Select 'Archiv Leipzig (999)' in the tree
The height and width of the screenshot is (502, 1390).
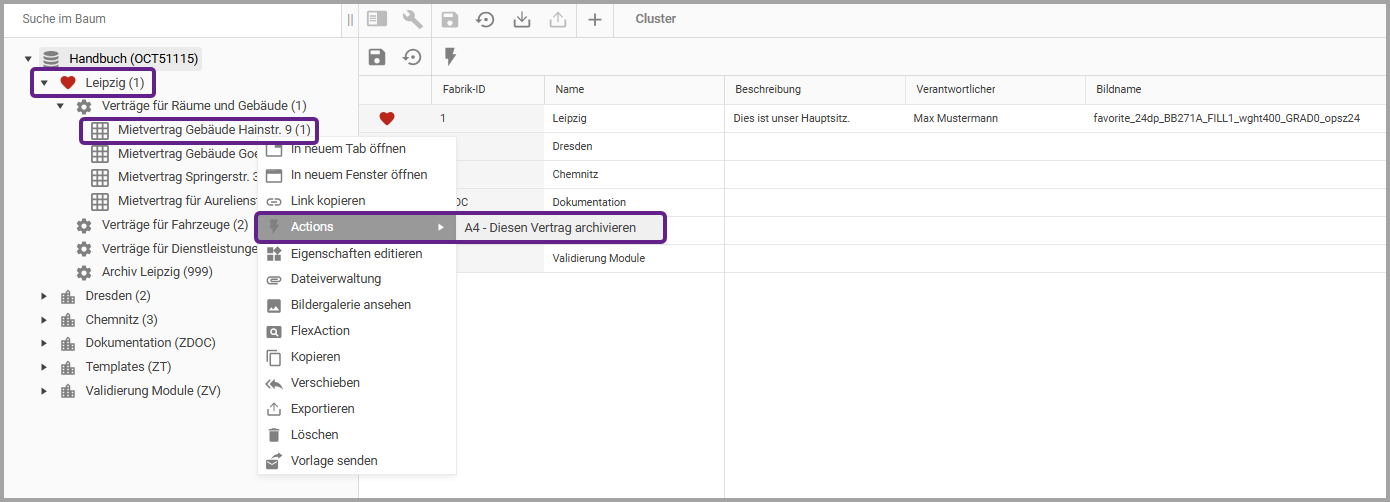pyautogui.click(x=156, y=272)
